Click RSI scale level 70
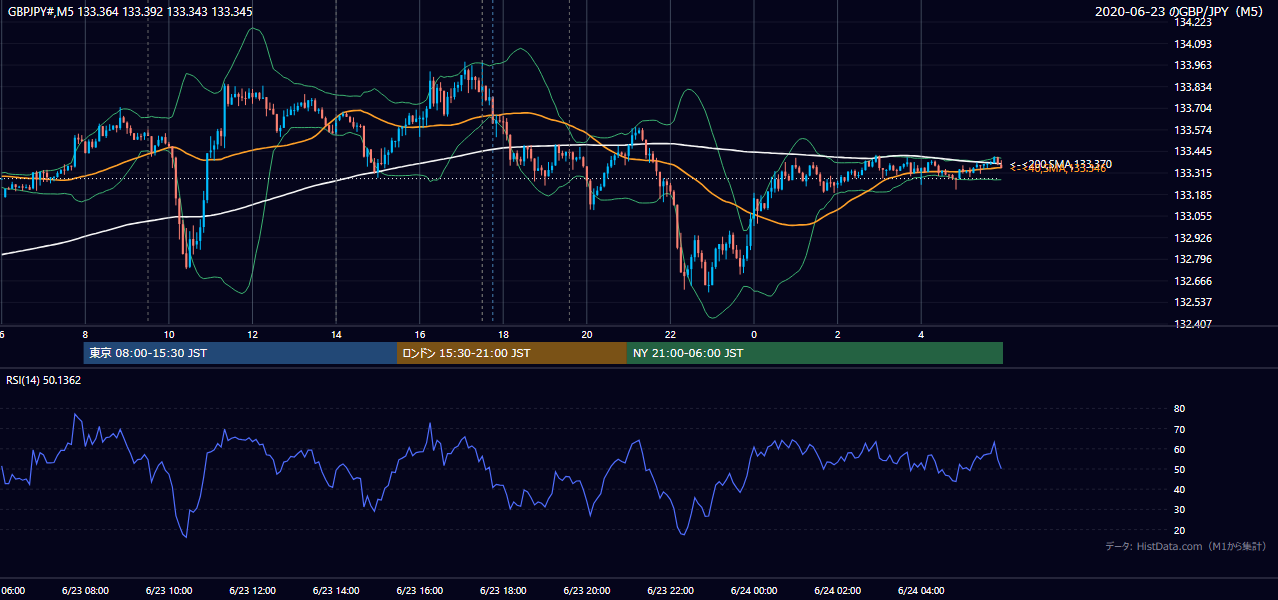 pos(1180,429)
